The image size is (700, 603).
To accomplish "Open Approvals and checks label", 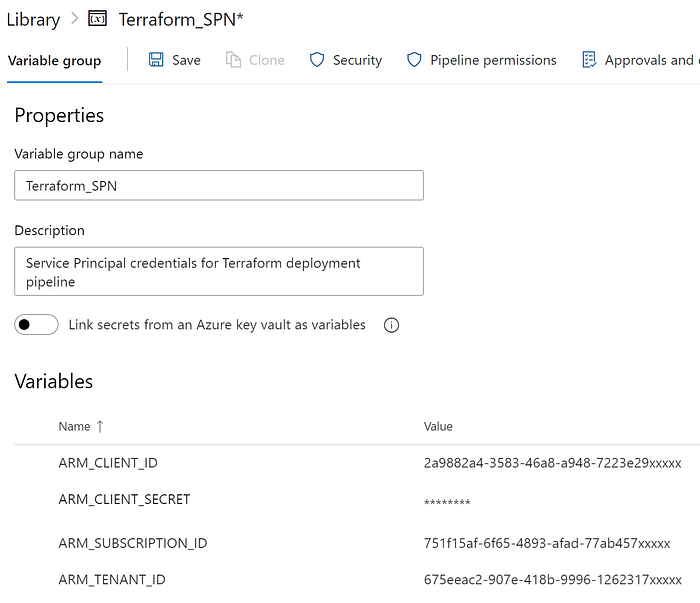I will 652,60.
